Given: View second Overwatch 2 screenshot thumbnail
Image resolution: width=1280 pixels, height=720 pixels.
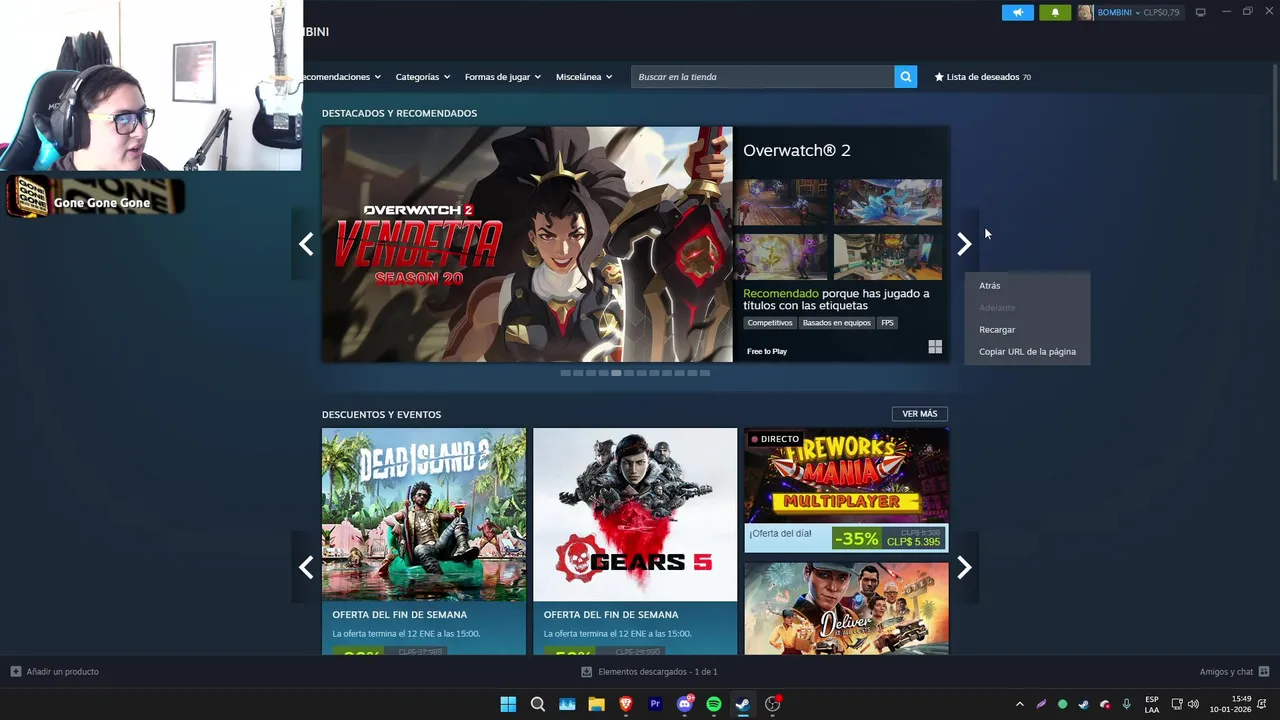Looking at the screenshot, I should tap(888, 203).
